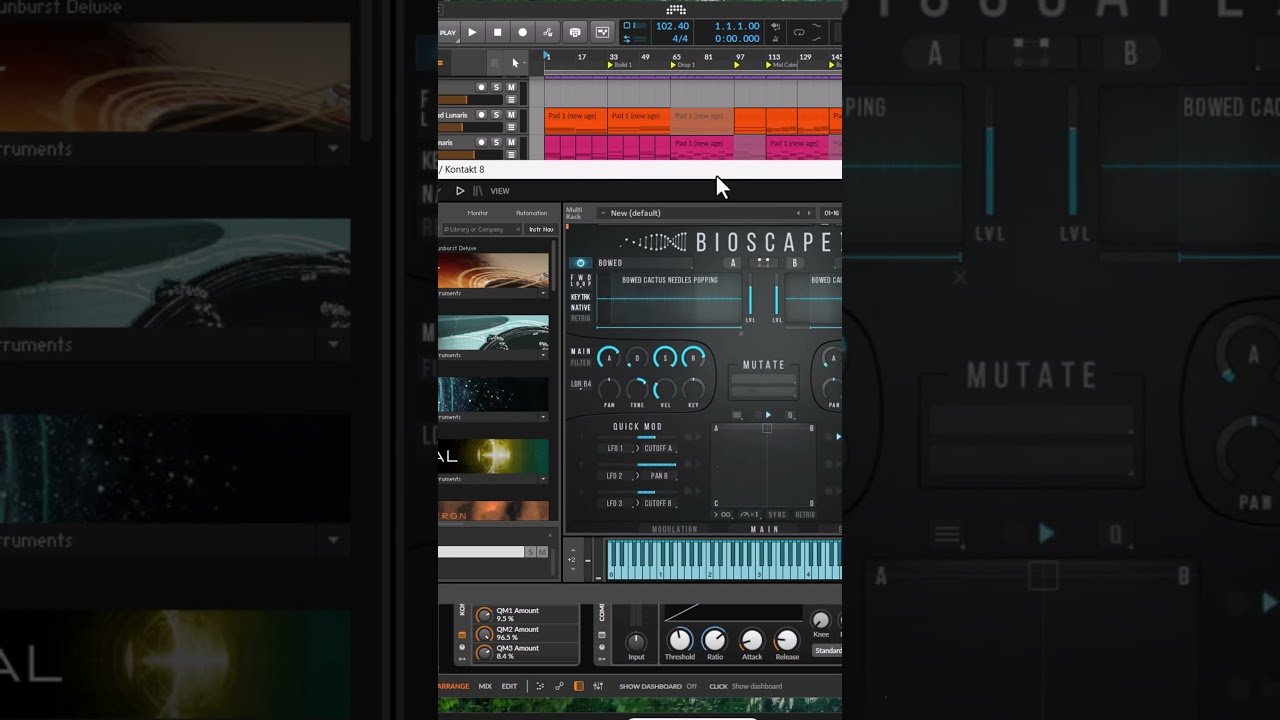Solo the pink-clip Lunaris track
The image size is (1280, 720).
496,143
